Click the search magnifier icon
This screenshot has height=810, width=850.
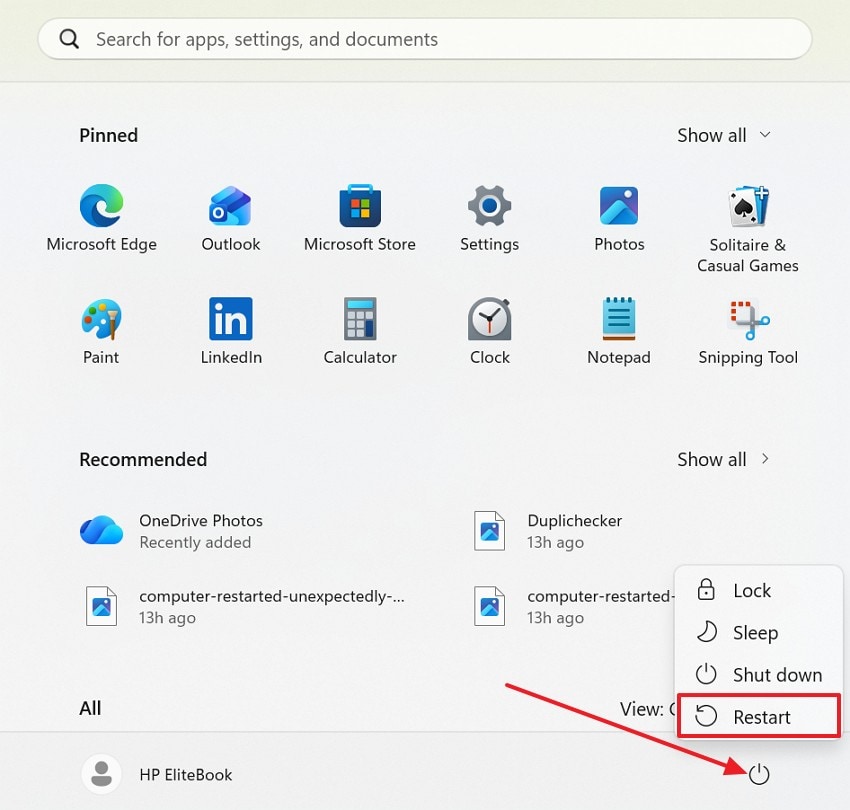pyautogui.click(x=69, y=39)
